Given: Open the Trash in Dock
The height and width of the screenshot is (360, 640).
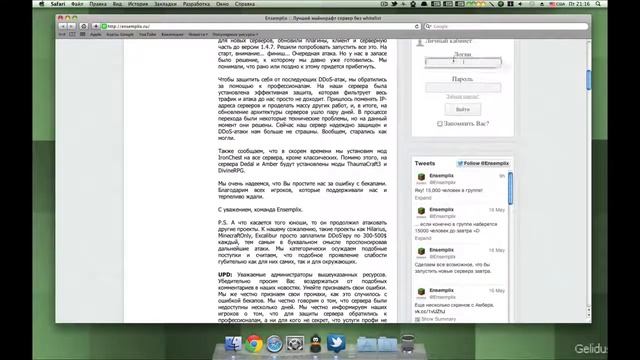Looking at the screenshot, I should point(407,344).
